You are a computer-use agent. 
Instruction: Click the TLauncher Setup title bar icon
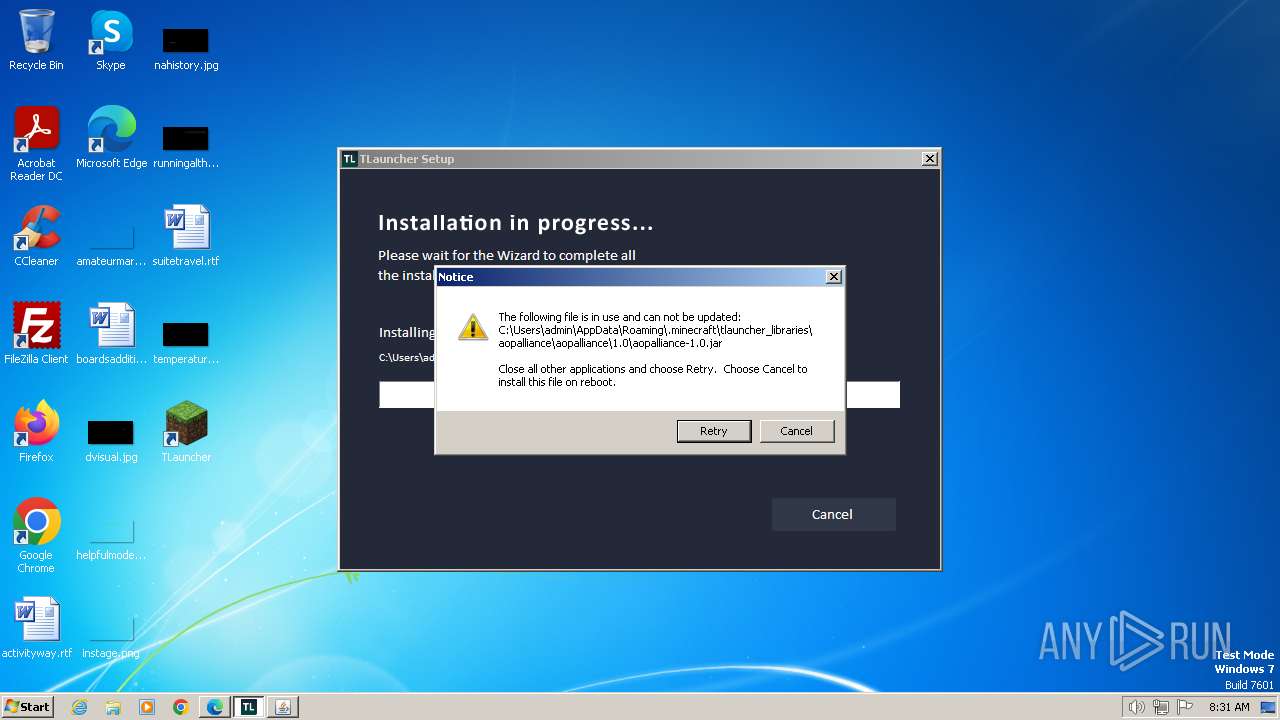(x=349, y=159)
